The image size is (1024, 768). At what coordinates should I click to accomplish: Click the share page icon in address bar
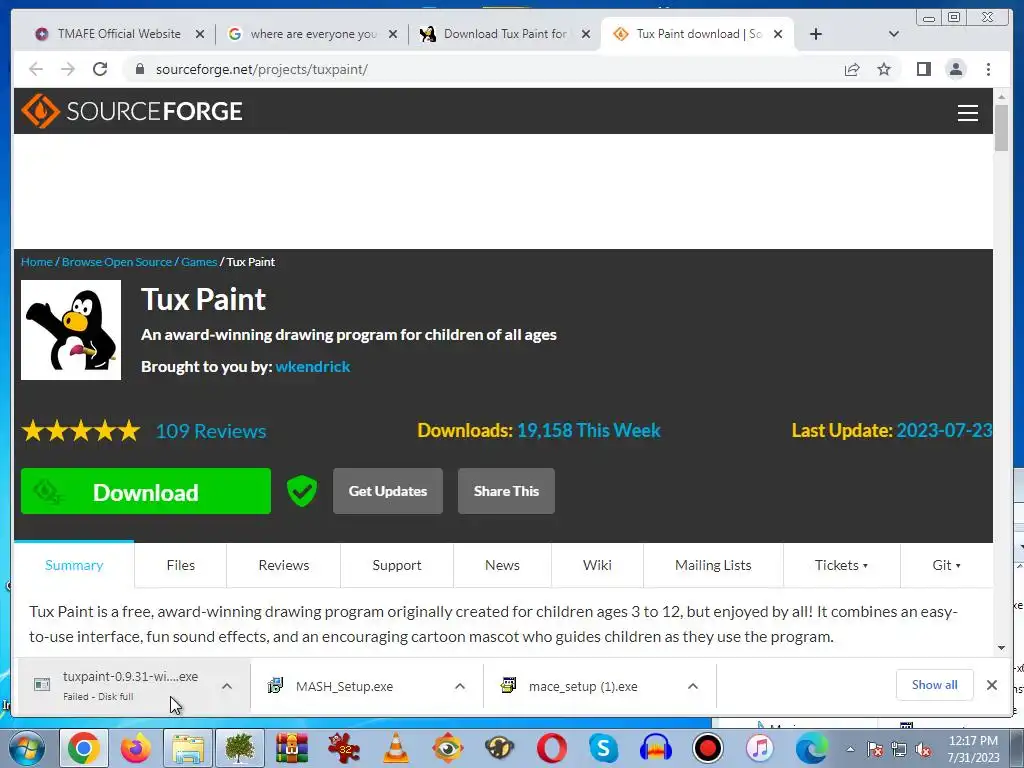[x=852, y=69]
